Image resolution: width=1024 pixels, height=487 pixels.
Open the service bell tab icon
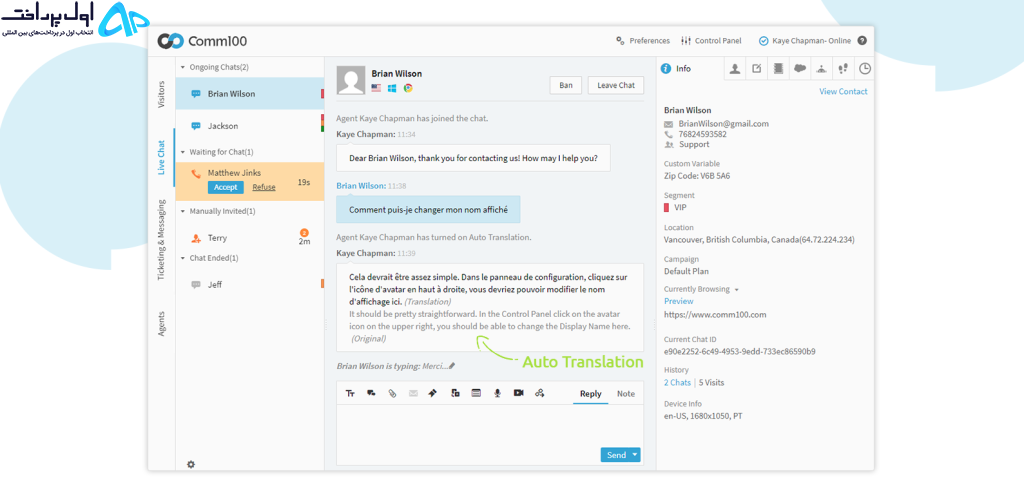point(822,69)
